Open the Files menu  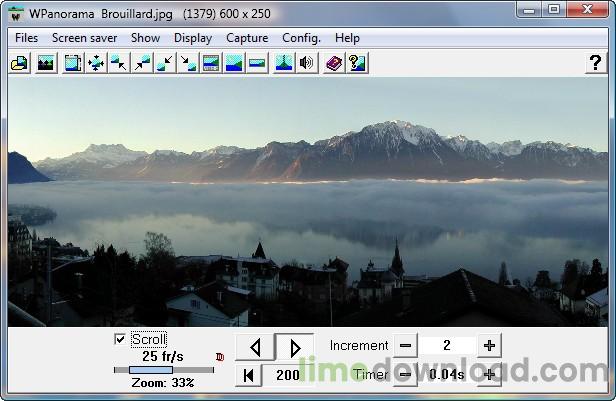pyautogui.click(x=26, y=38)
